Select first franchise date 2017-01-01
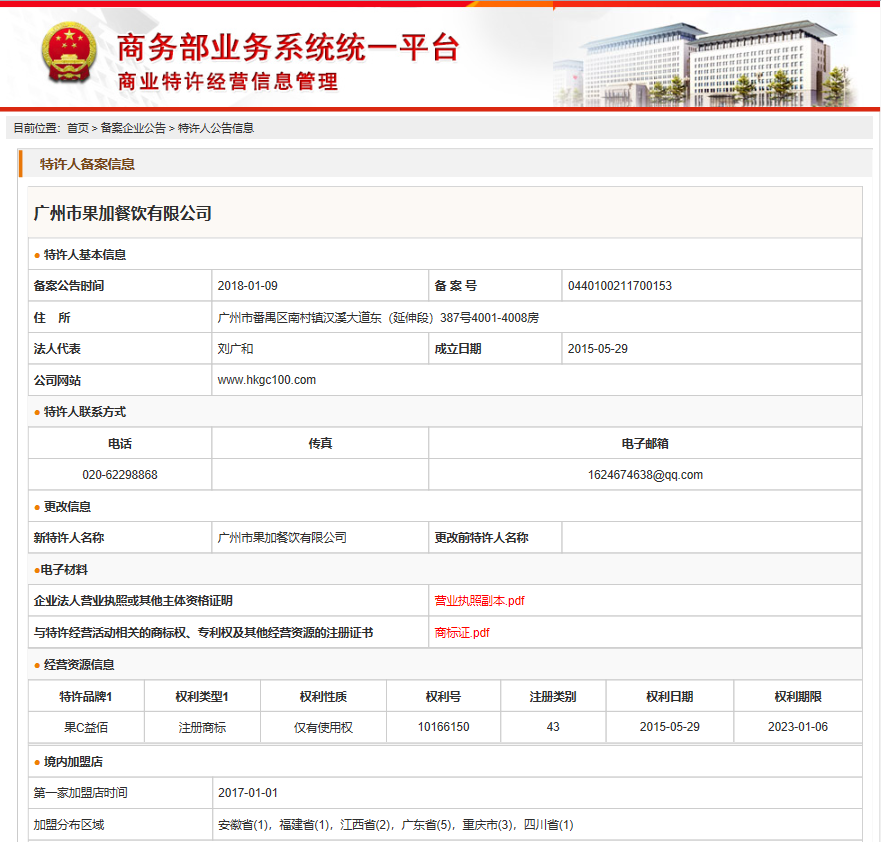Image resolution: width=881 pixels, height=842 pixels. 248,793
